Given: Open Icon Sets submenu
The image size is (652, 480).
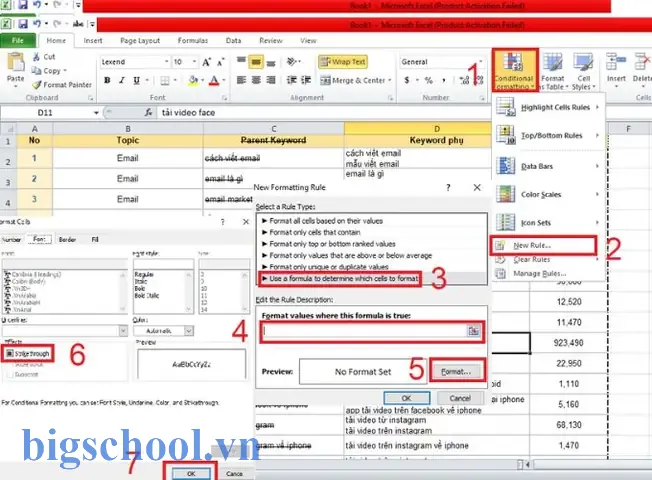Looking at the screenshot, I should click(x=548, y=223).
